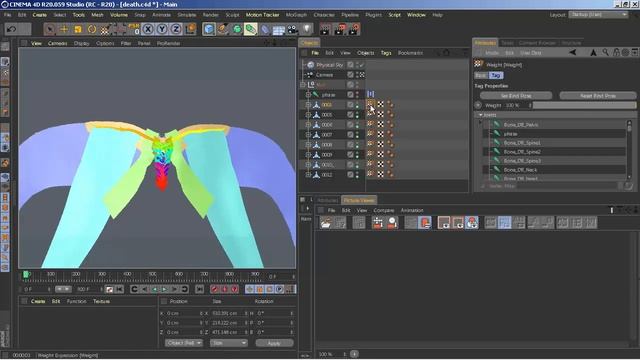Image resolution: width=640 pixels, height=360 pixels.
Task: Click the Joints list scrollbar
Action: (629, 150)
